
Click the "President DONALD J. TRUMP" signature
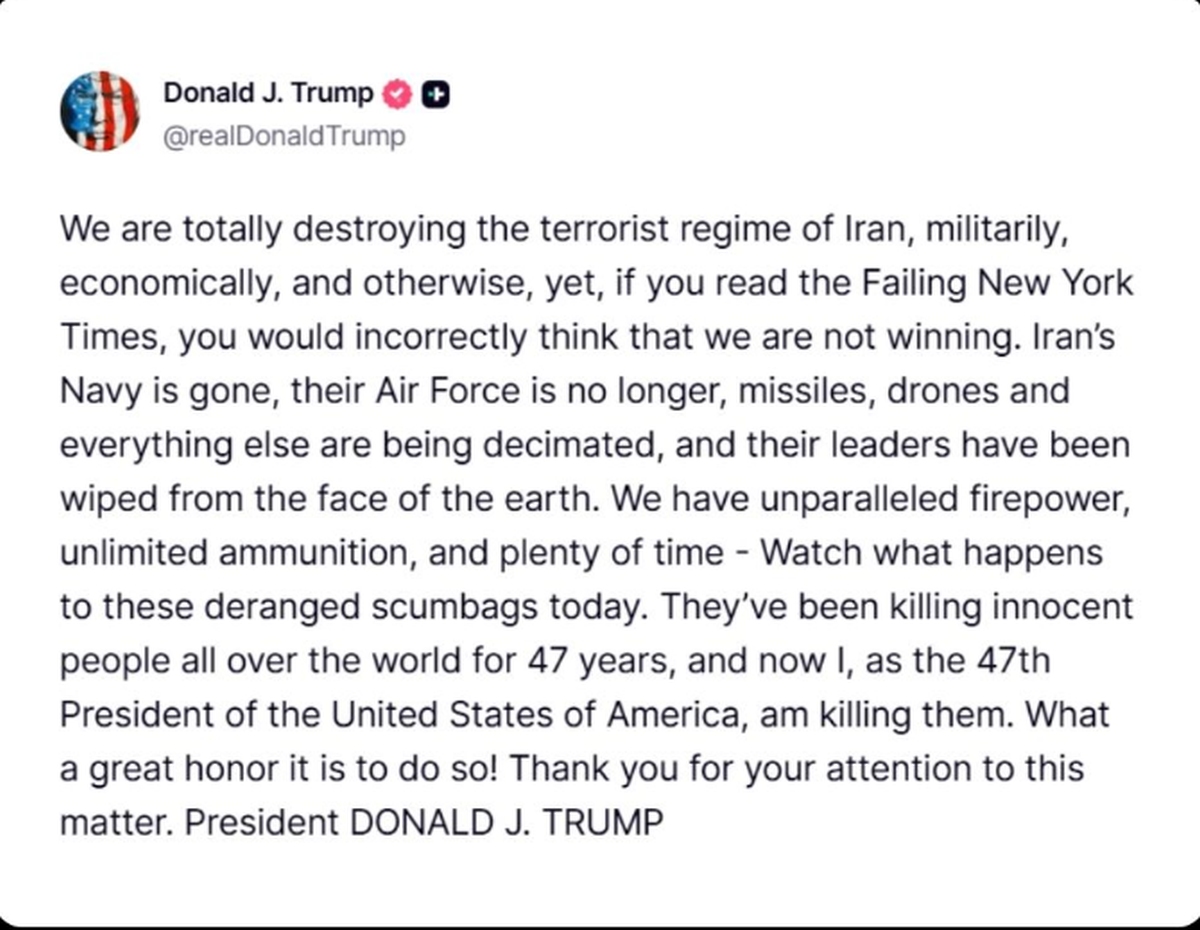click(424, 823)
